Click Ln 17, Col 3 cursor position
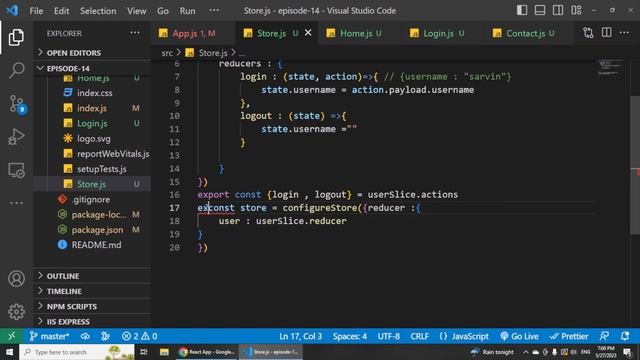 click(300, 336)
